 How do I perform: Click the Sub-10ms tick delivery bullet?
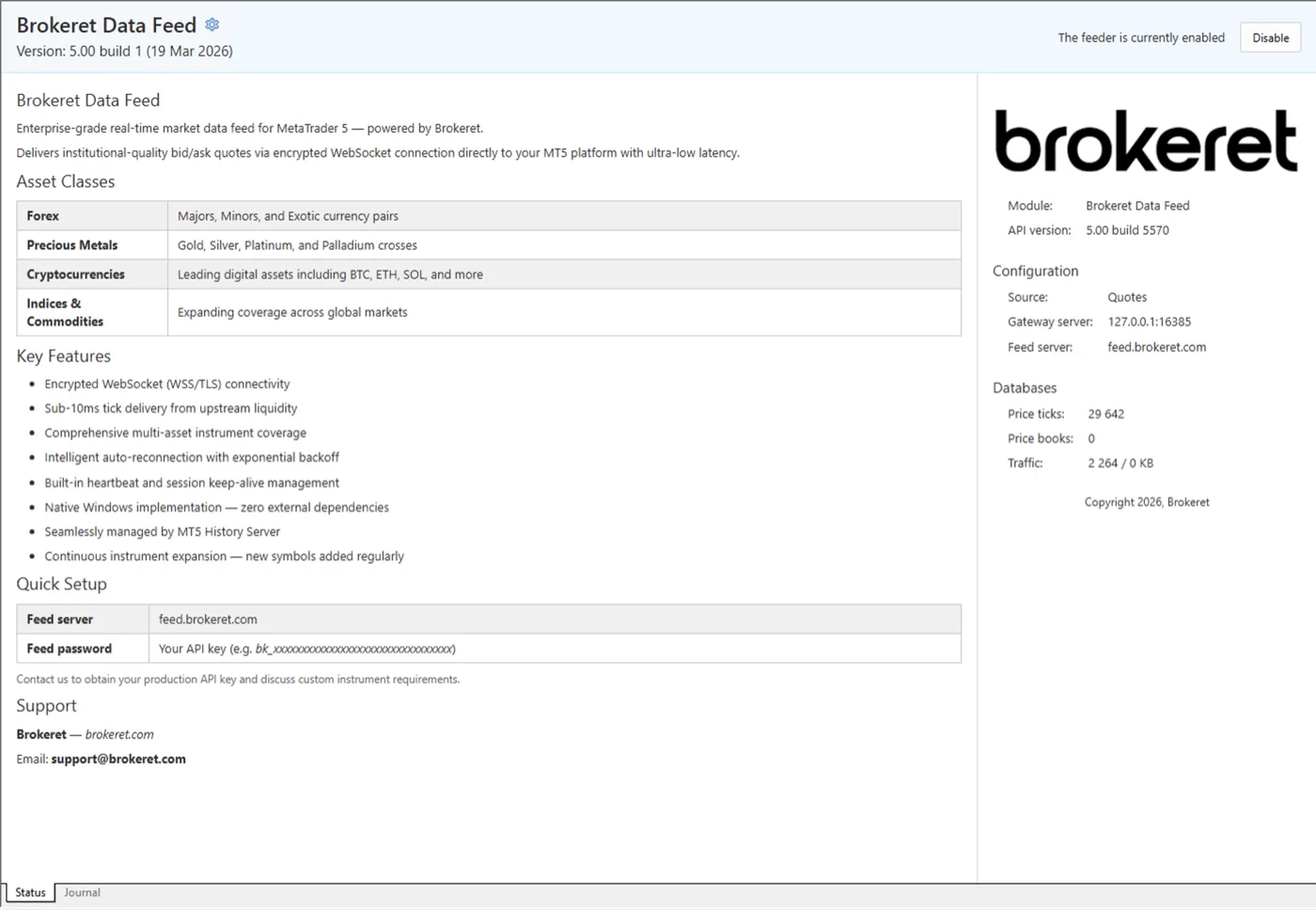click(x=171, y=408)
